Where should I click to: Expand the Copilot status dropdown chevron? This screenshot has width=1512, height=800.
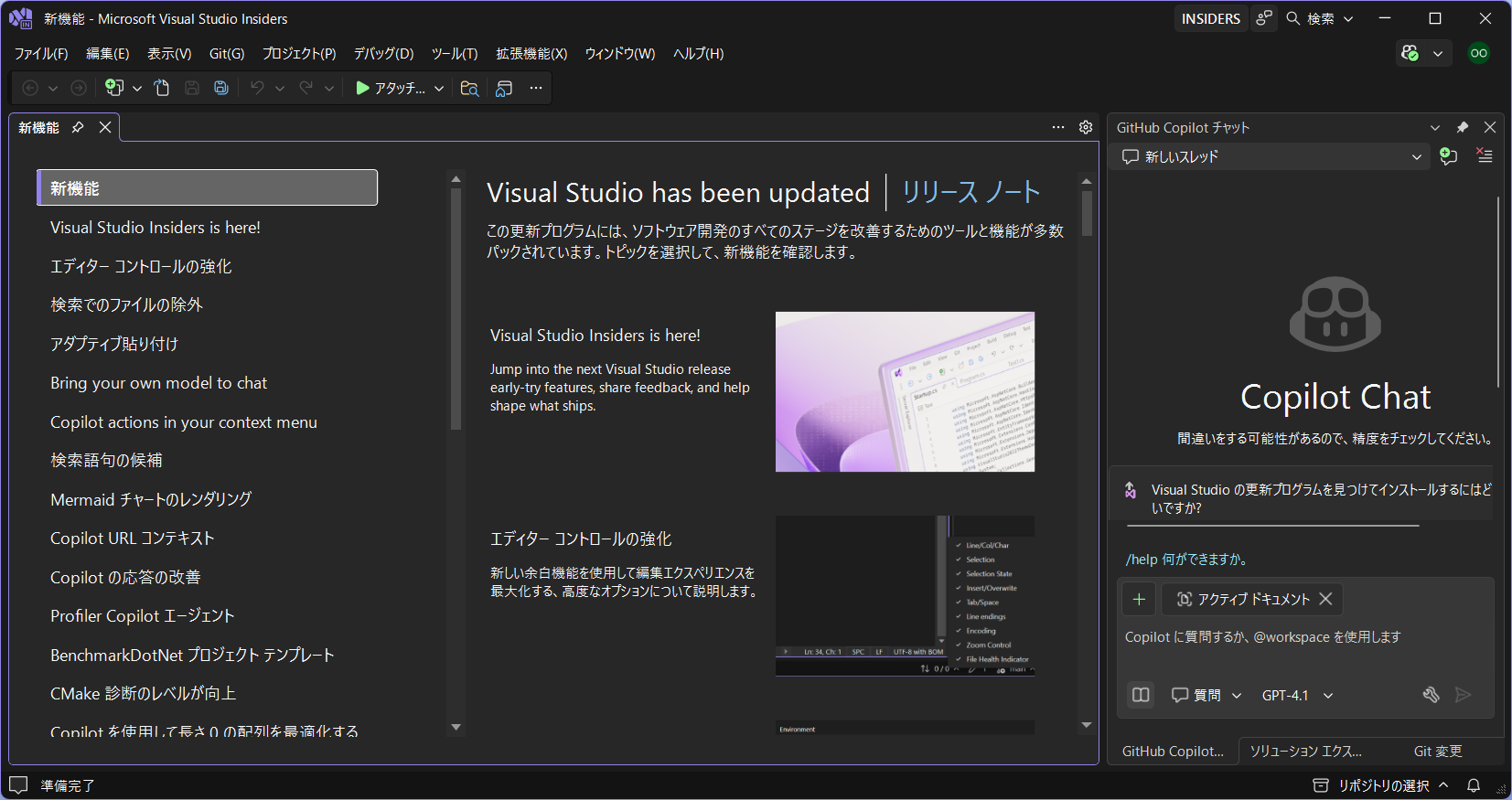click(1438, 53)
